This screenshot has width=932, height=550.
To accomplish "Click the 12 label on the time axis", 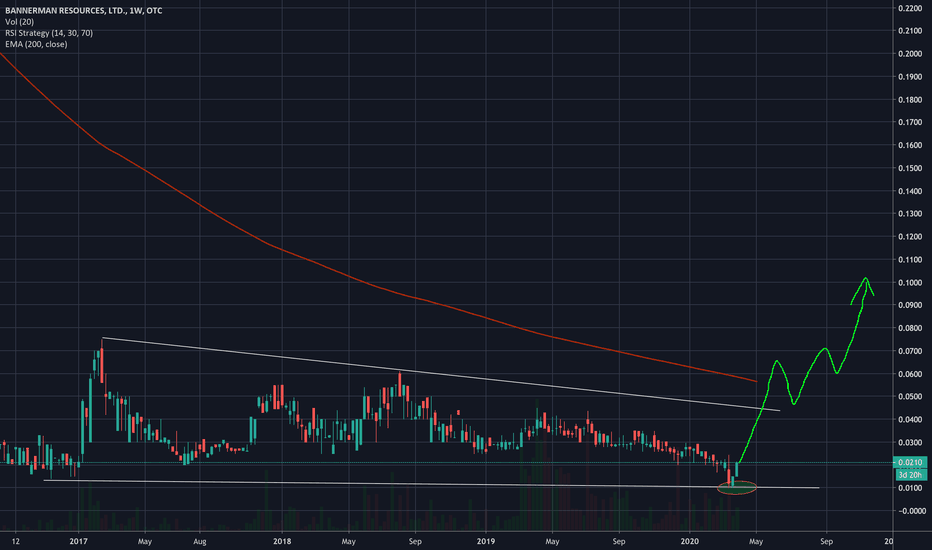I will tap(16, 541).
